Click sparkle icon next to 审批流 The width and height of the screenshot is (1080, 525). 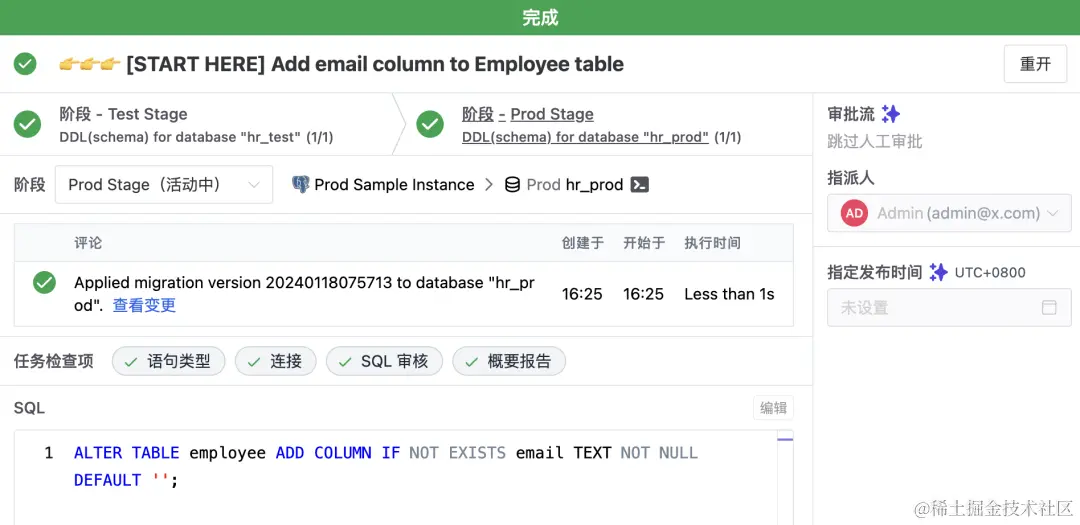[x=891, y=114]
